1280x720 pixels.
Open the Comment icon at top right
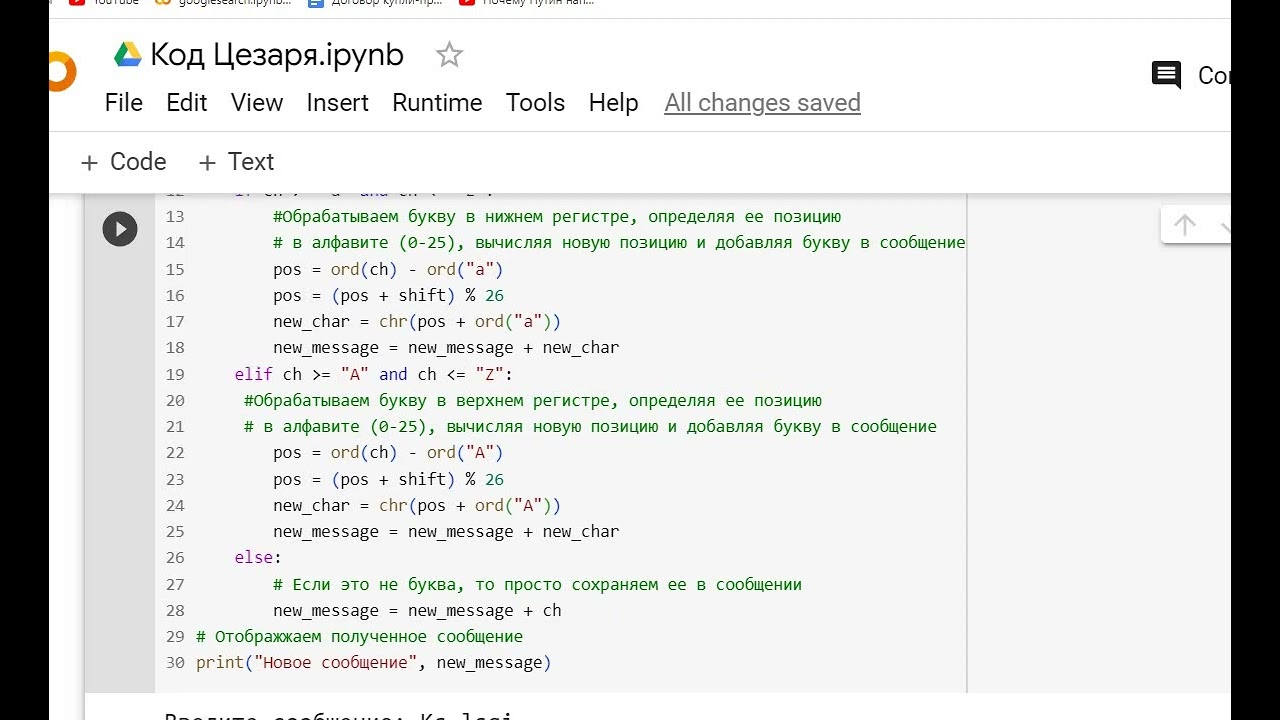pos(1166,75)
